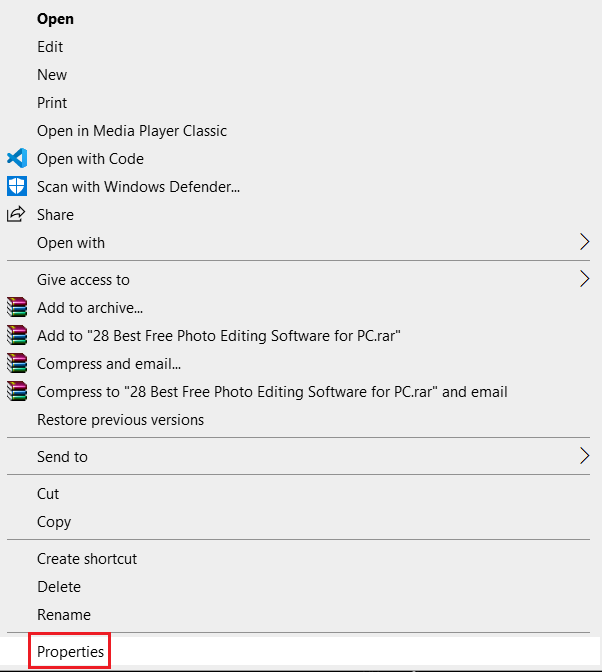This screenshot has width=602, height=672.
Task: Expand the Give access to submenu arrow
Action: point(584,279)
